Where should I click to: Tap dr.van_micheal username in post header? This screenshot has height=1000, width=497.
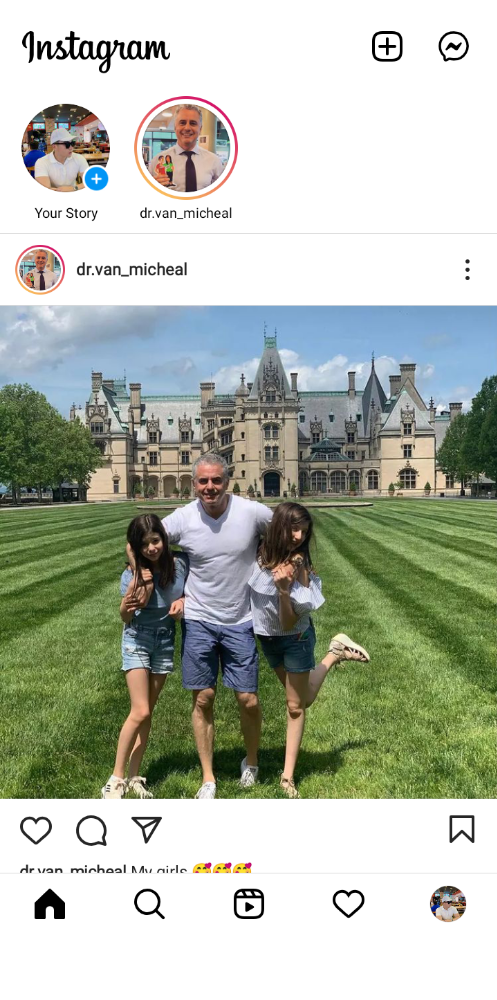coord(132,270)
